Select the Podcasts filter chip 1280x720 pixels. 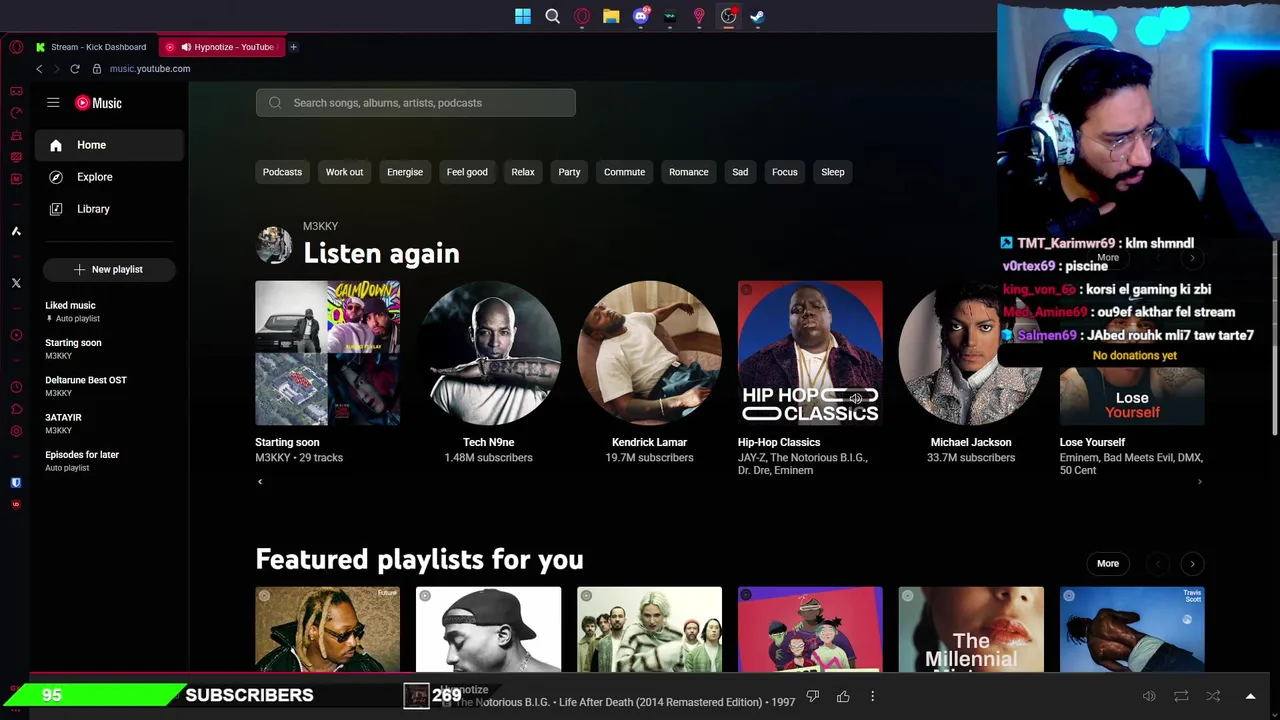click(282, 172)
